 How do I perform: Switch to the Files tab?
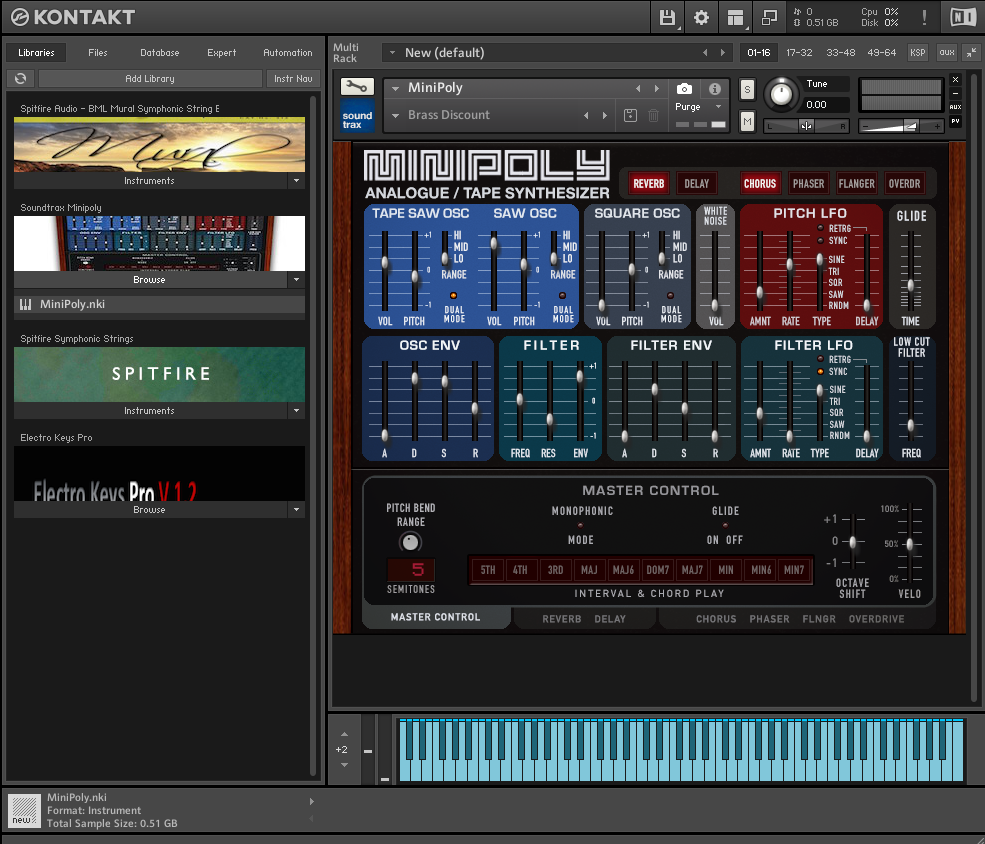coord(97,53)
